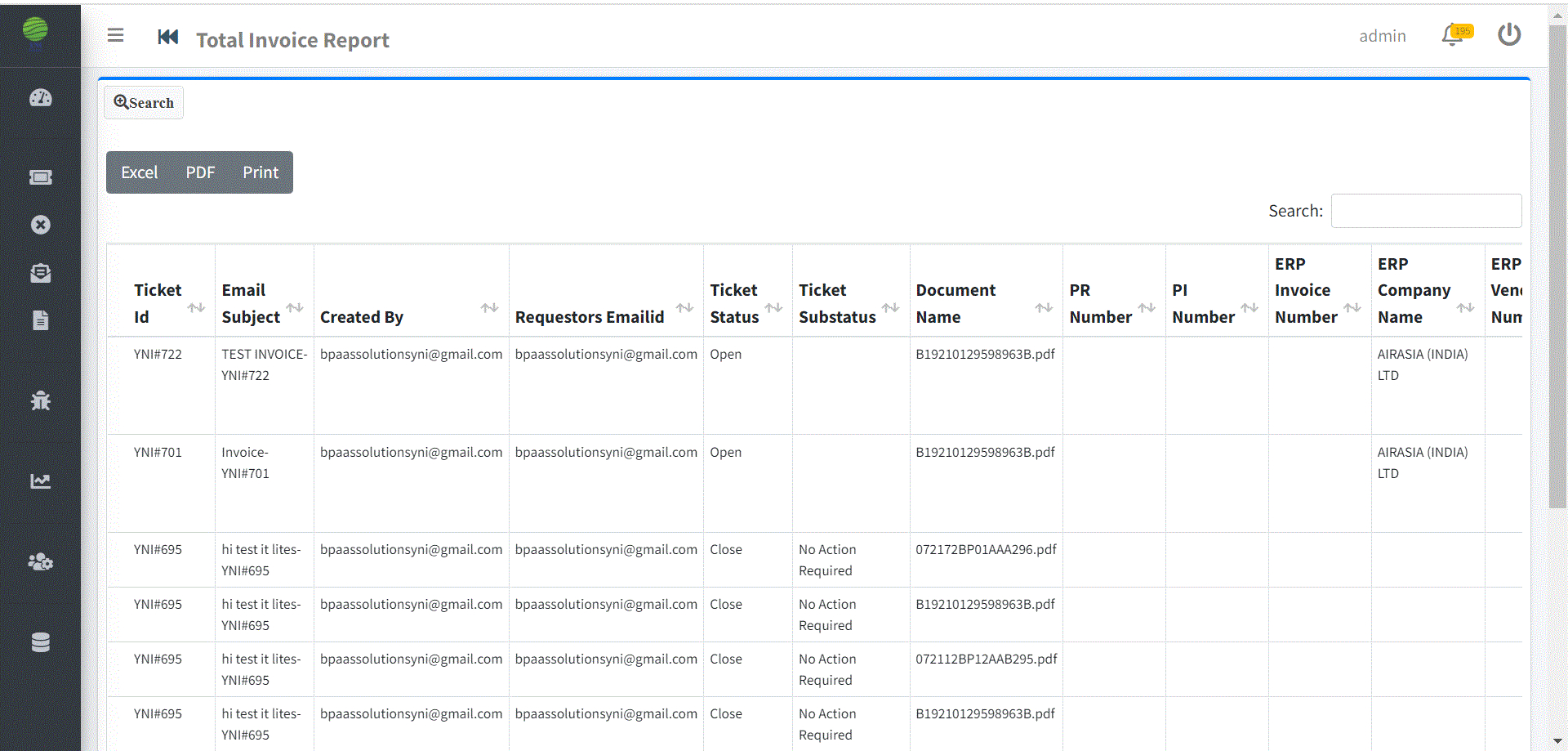This screenshot has width=1568, height=751.
Task: Sort by Document Name column arrows
Action: click(x=1044, y=308)
